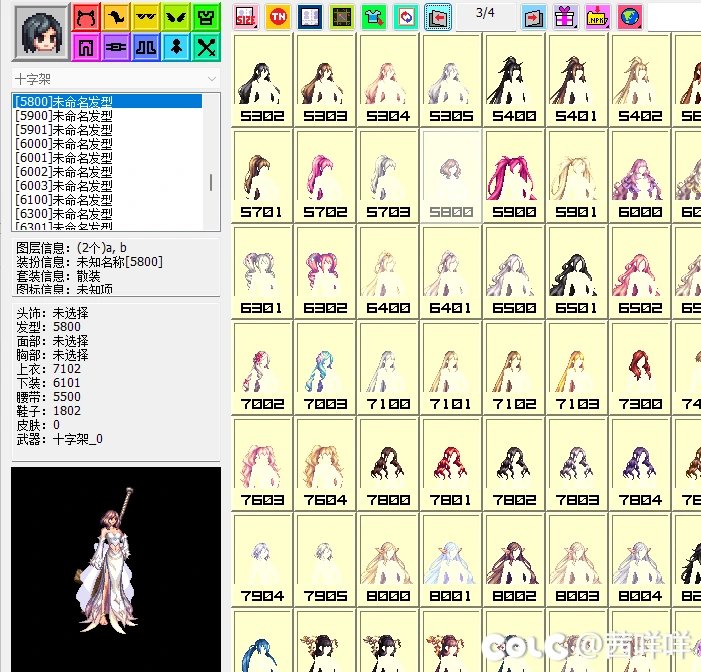
Task: Select the blue shoes category icon
Action: pos(146,47)
